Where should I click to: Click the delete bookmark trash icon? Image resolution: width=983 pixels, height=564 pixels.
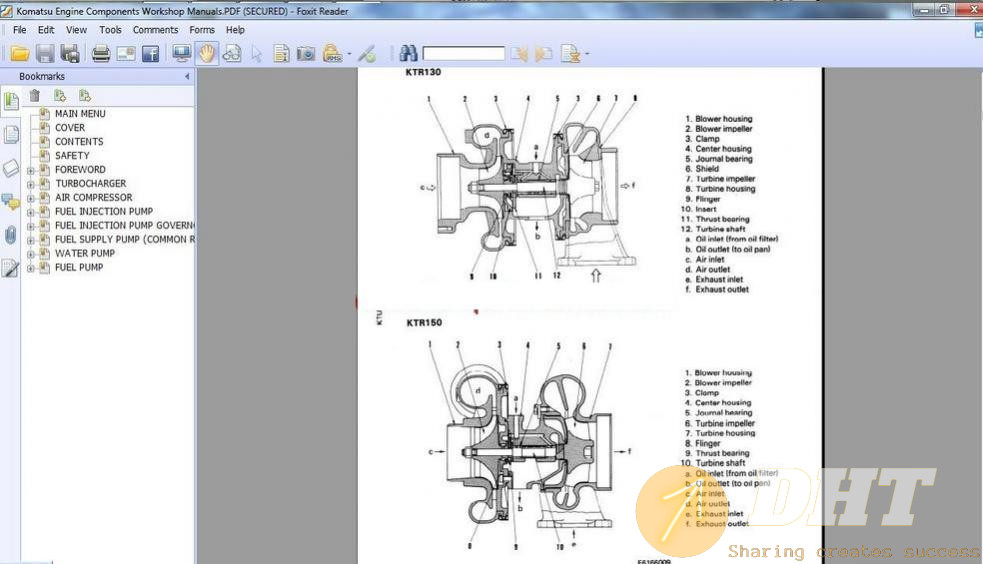click(34, 95)
